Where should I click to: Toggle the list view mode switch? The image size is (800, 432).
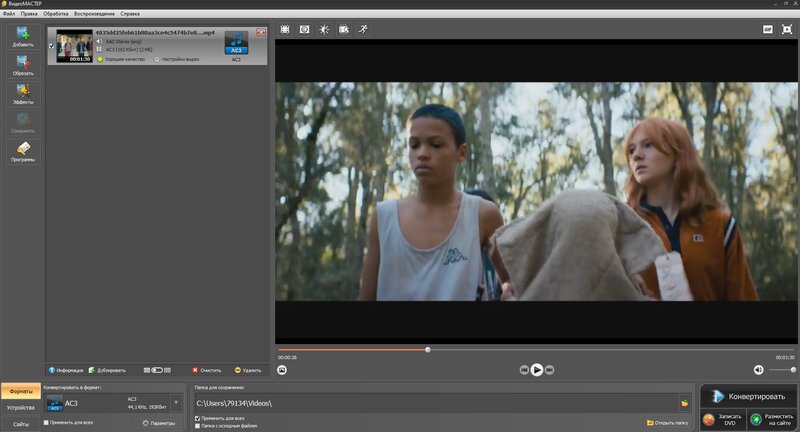pos(157,370)
